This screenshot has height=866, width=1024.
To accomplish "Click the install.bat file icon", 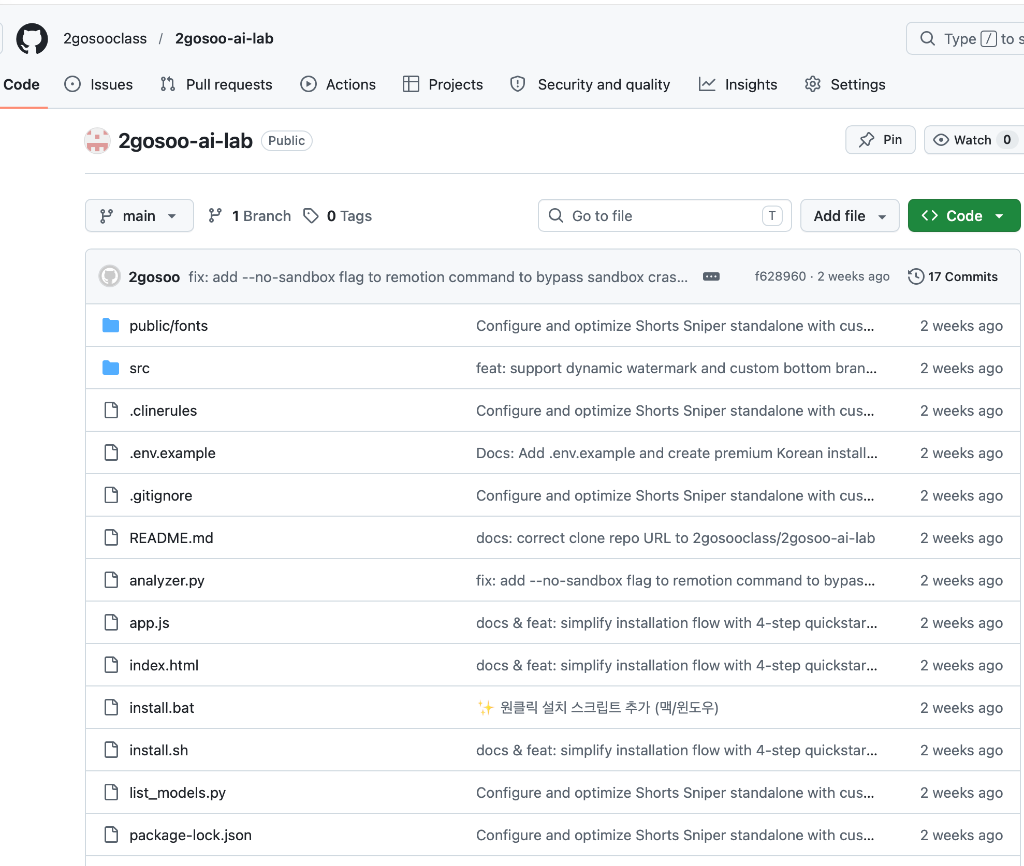I will point(112,707).
